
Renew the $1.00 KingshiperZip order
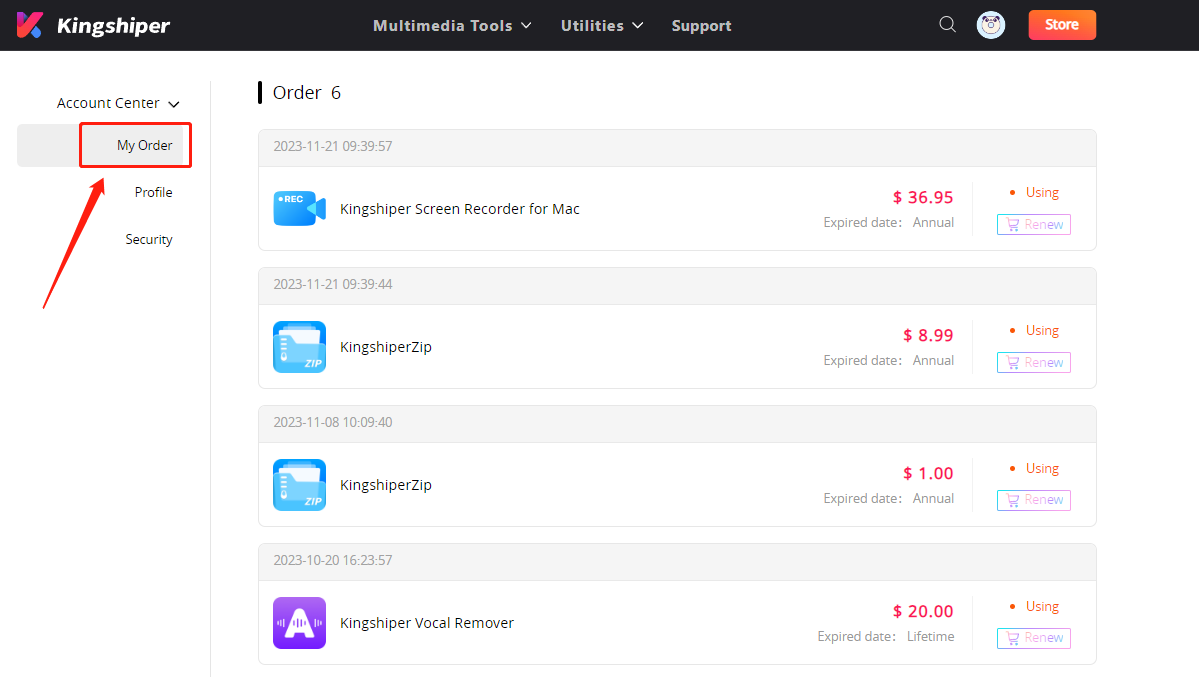pos(1034,500)
